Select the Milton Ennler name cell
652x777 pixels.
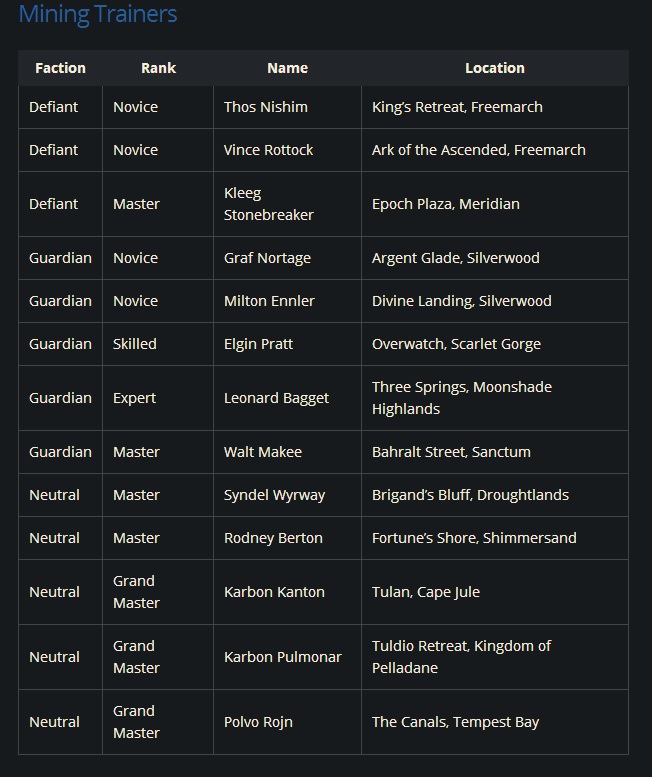[269, 301]
